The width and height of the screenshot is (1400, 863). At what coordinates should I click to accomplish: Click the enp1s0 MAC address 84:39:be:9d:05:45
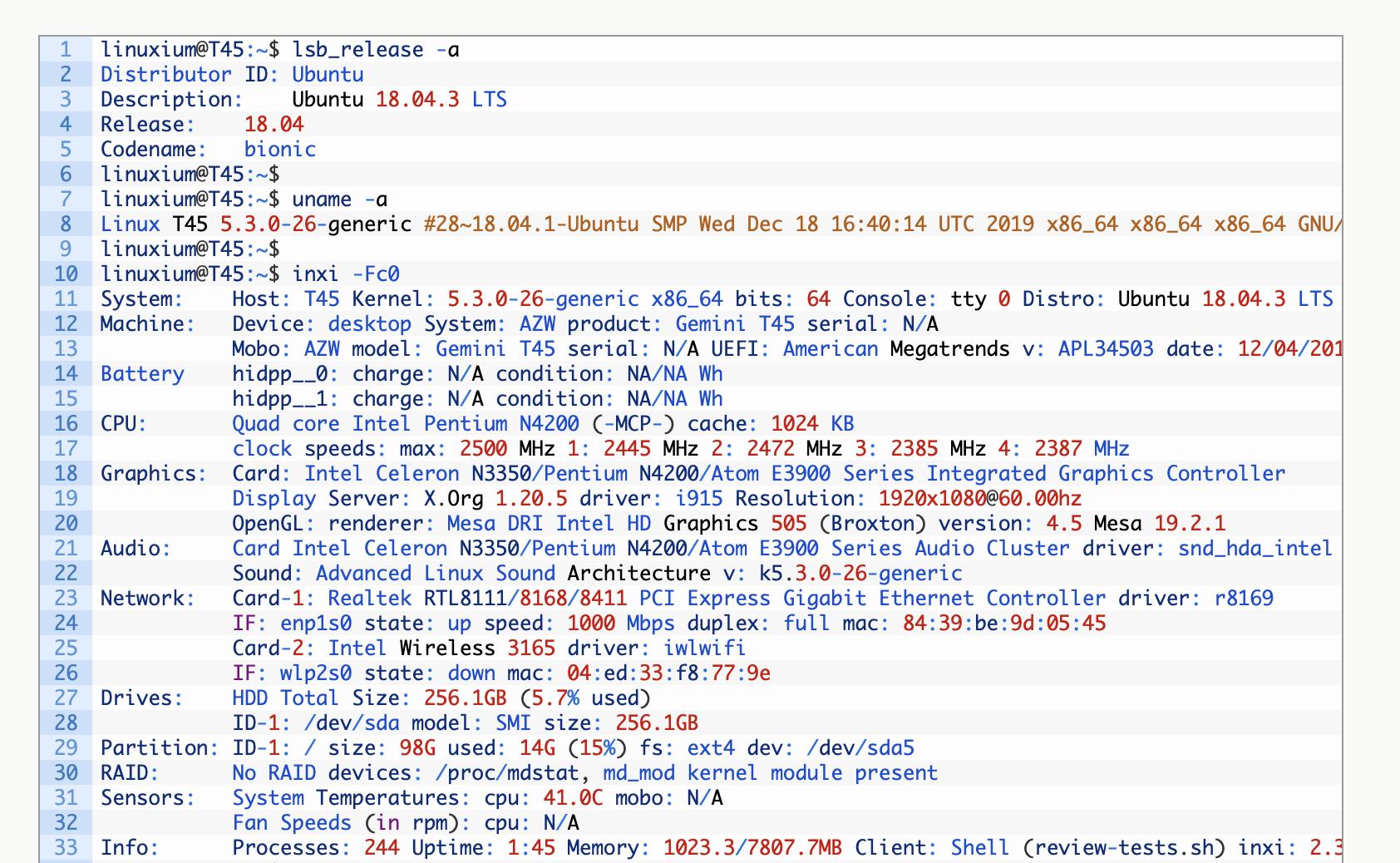click(1004, 624)
